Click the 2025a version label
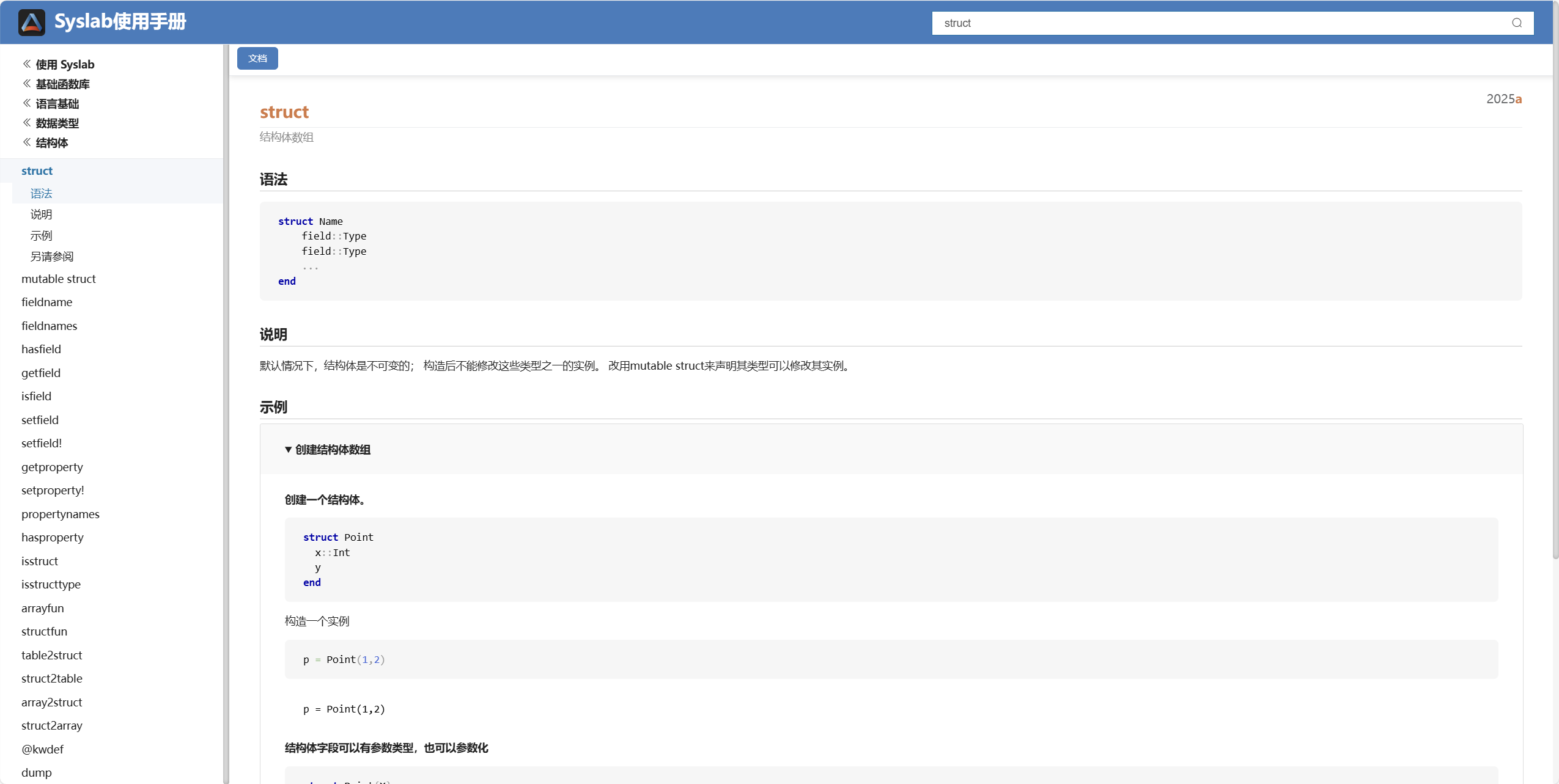The height and width of the screenshot is (784, 1559). [1504, 99]
